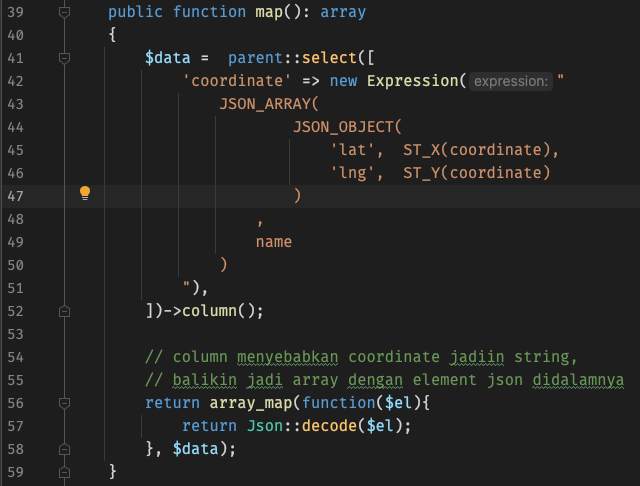The height and width of the screenshot is (486, 640).
Task: Fold the array_map closure on line 56
Action: (65, 403)
